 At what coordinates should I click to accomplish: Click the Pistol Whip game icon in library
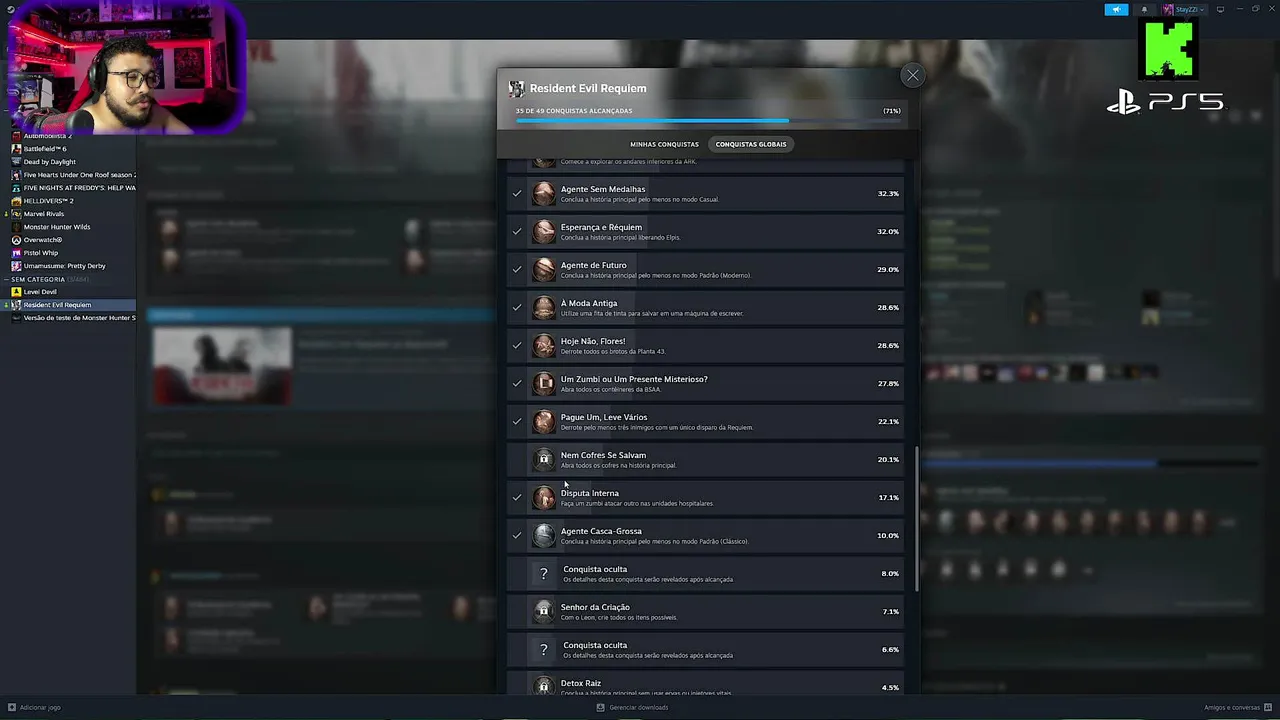pyautogui.click(x=16, y=253)
